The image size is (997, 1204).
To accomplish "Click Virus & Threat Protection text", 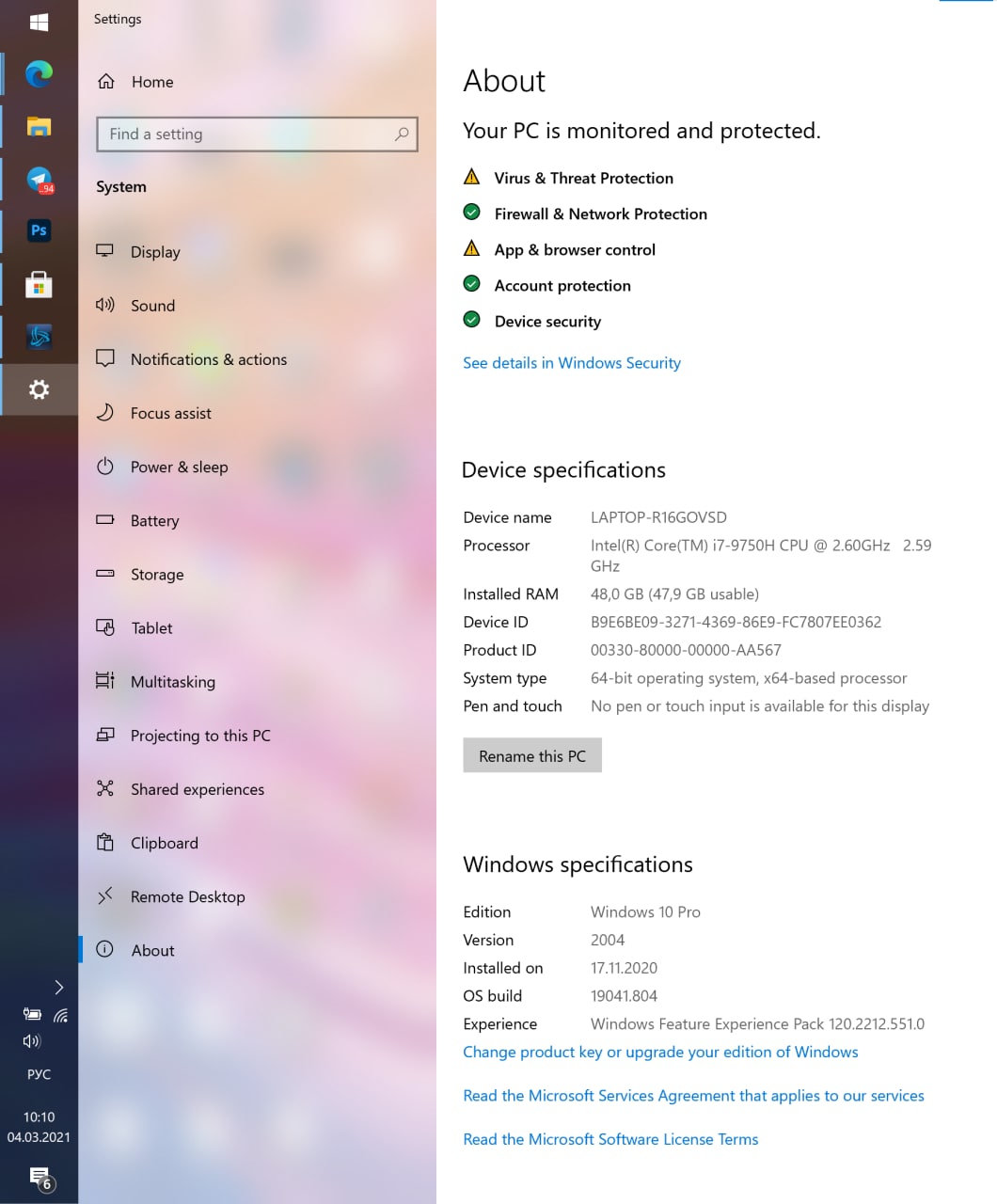I will pyautogui.click(x=584, y=178).
